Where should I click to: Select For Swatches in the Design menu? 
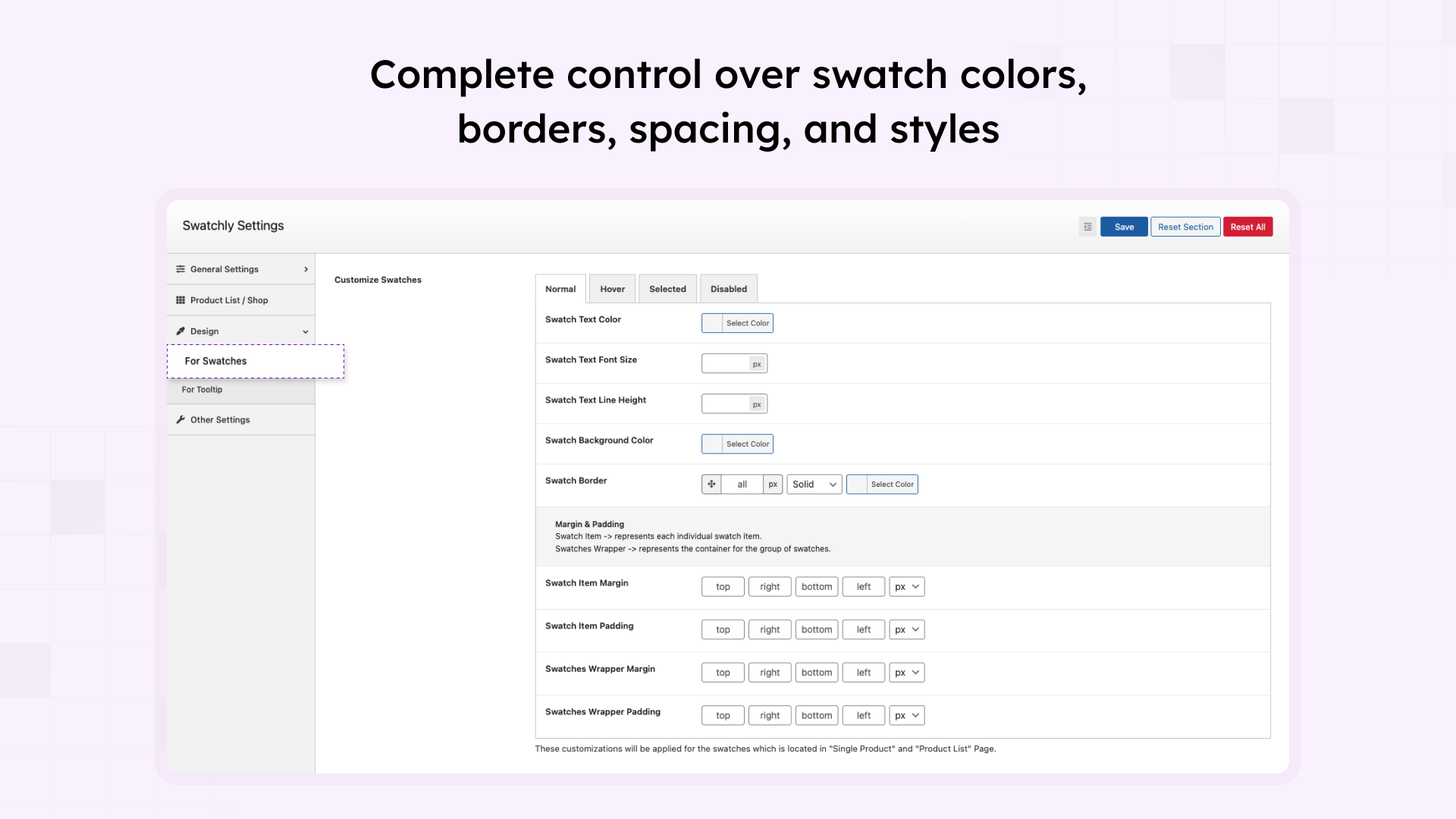coord(215,360)
